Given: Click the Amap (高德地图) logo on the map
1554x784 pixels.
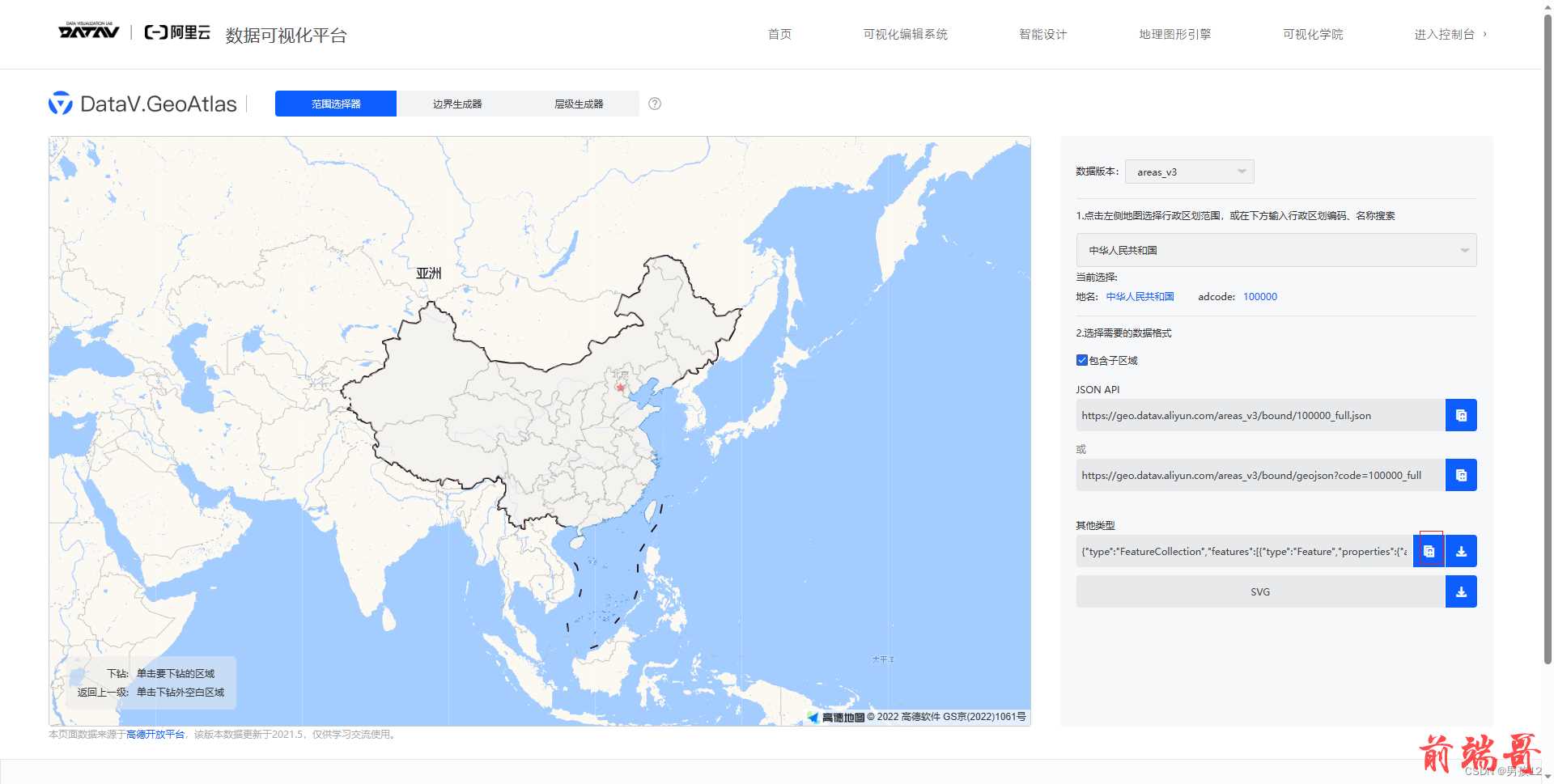Looking at the screenshot, I should (x=836, y=717).
